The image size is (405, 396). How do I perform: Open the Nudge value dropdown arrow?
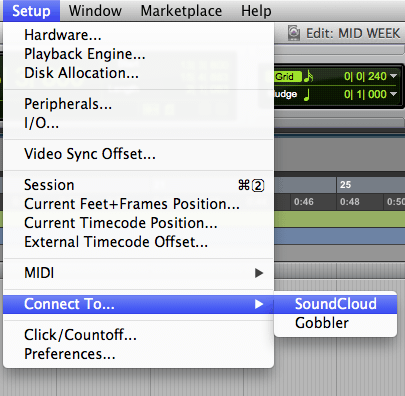[x=393, y=94]
